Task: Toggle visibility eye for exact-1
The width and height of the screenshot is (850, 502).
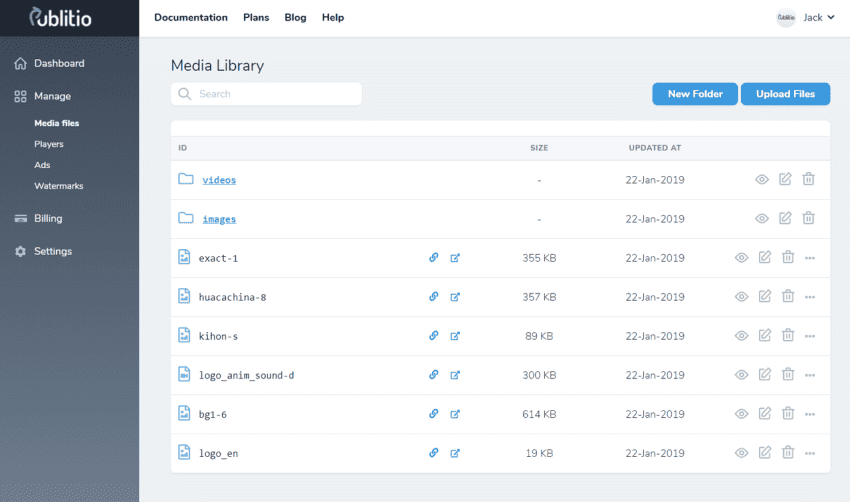Action: [741, 257]
